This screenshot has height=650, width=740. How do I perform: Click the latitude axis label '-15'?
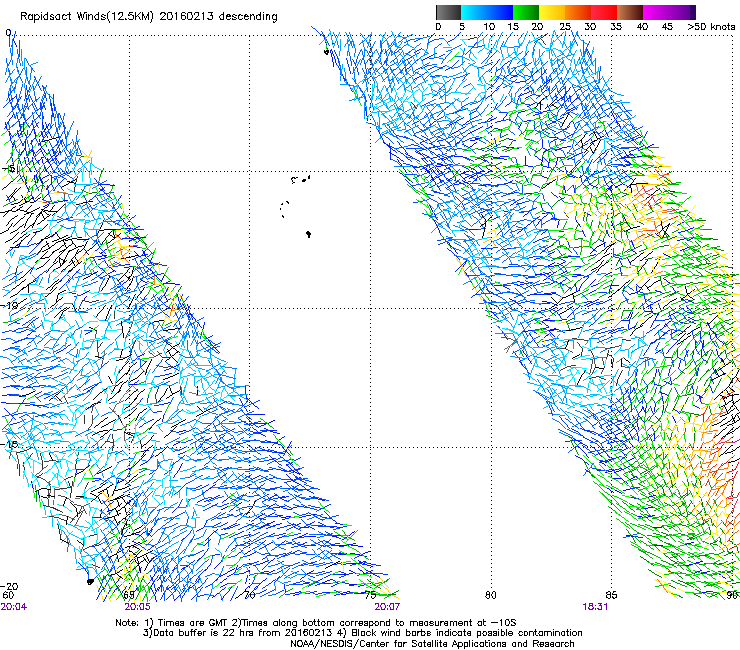point(10,444)
